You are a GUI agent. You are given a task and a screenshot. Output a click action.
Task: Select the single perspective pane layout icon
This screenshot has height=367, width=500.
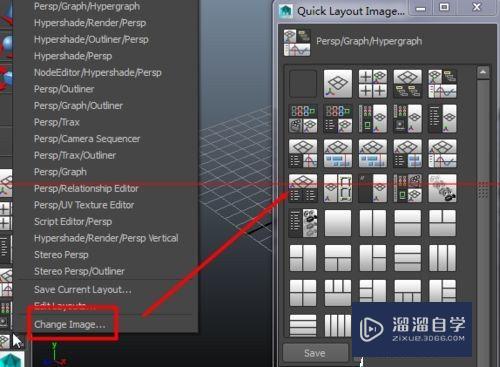click(338, 84)
